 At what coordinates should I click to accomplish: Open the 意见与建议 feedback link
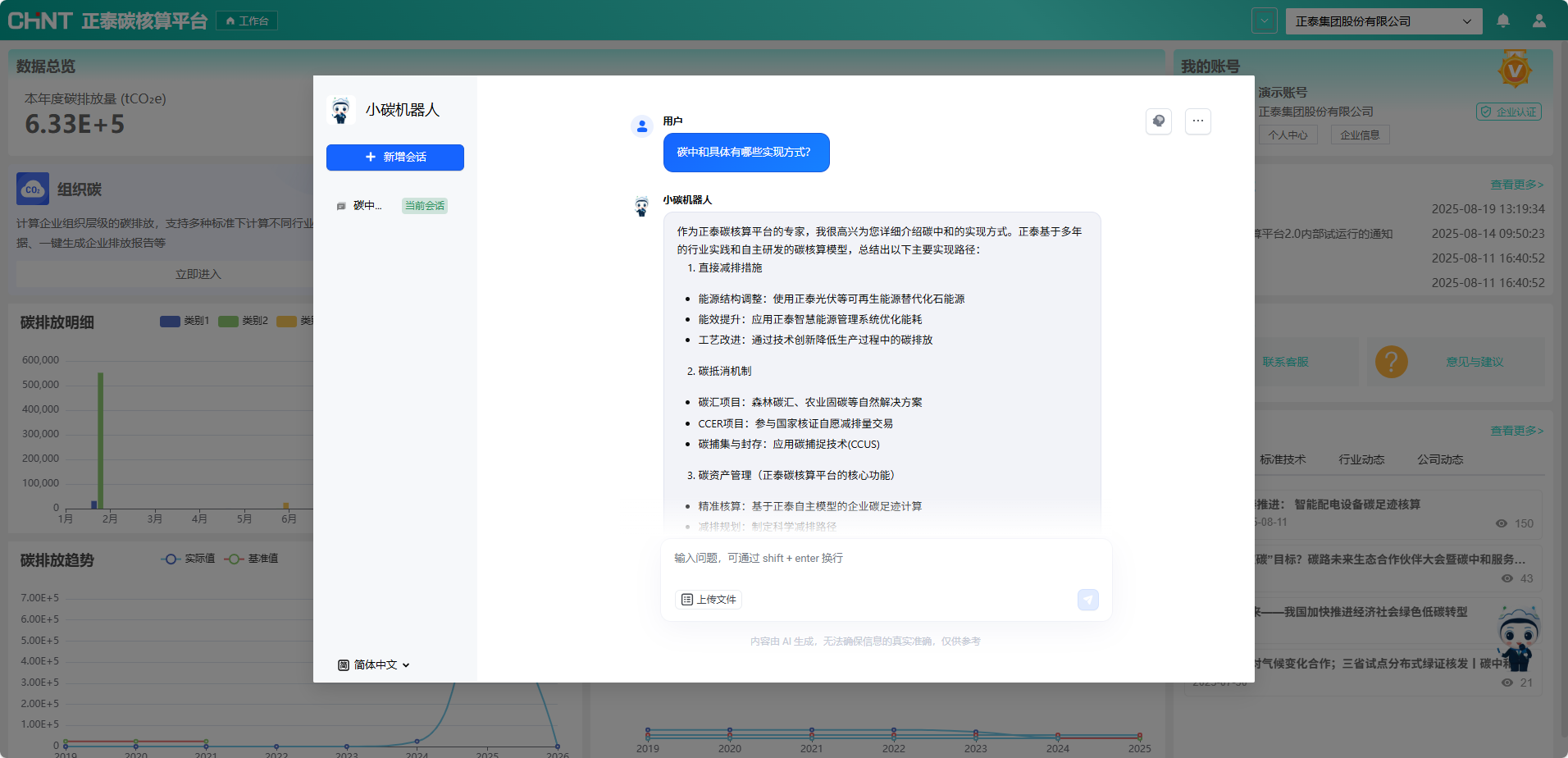click(1475, 362)
